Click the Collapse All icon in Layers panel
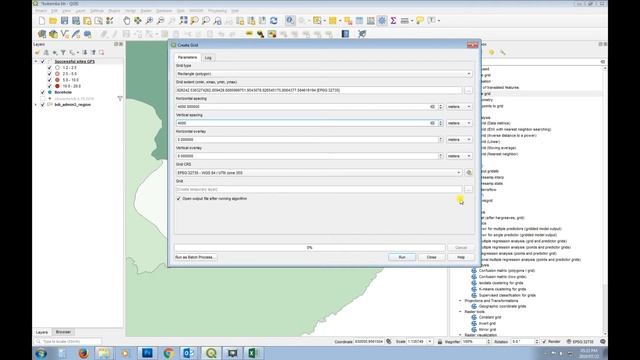Screen dimensions: 640x360 point(93,52)
